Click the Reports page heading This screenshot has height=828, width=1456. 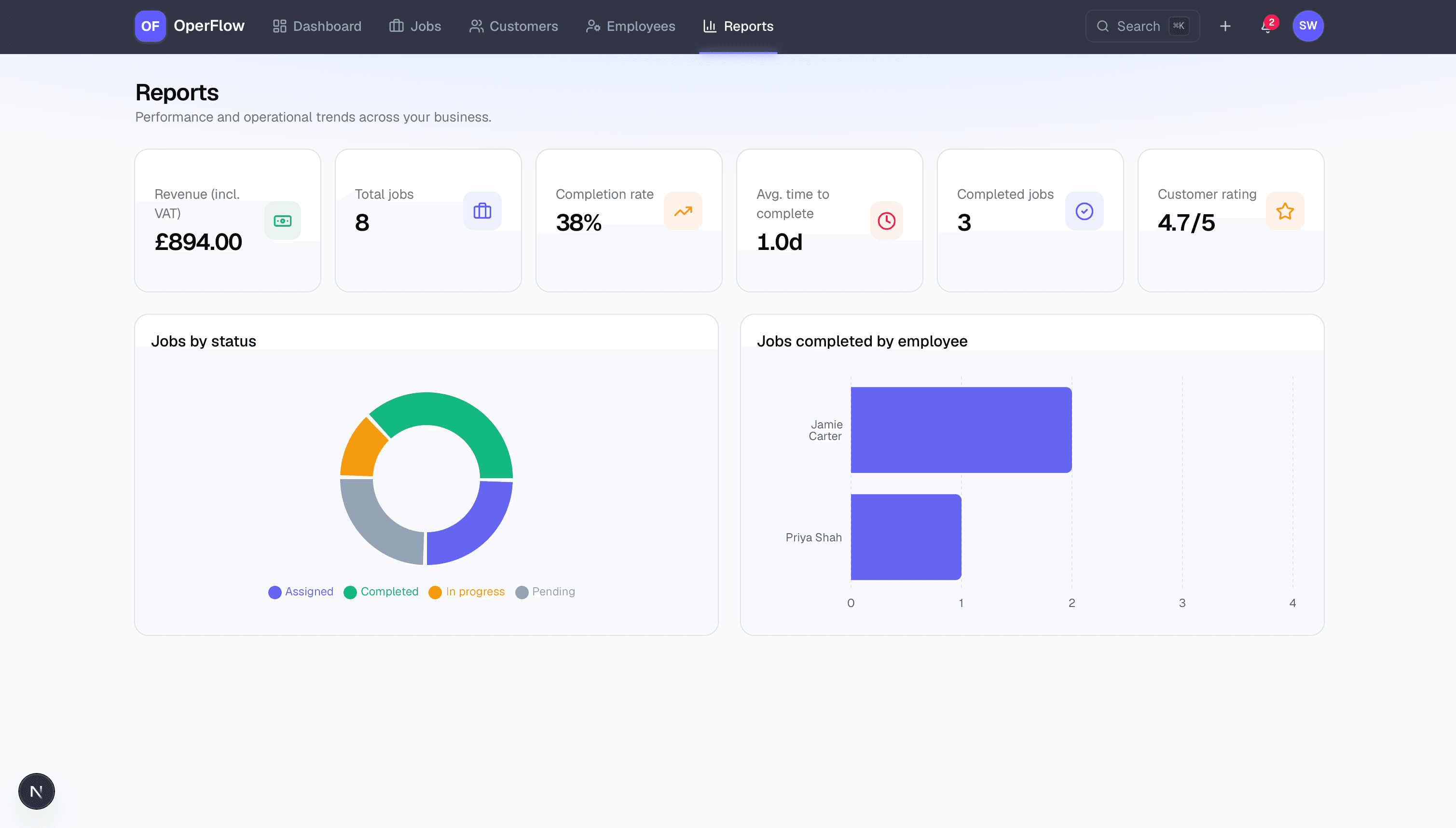177,93
